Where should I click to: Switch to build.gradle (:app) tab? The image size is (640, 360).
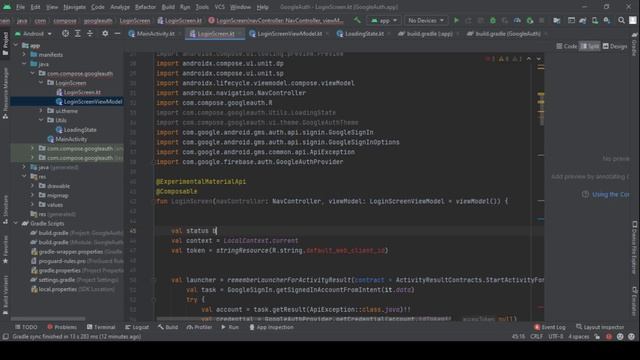coord(426,33)
